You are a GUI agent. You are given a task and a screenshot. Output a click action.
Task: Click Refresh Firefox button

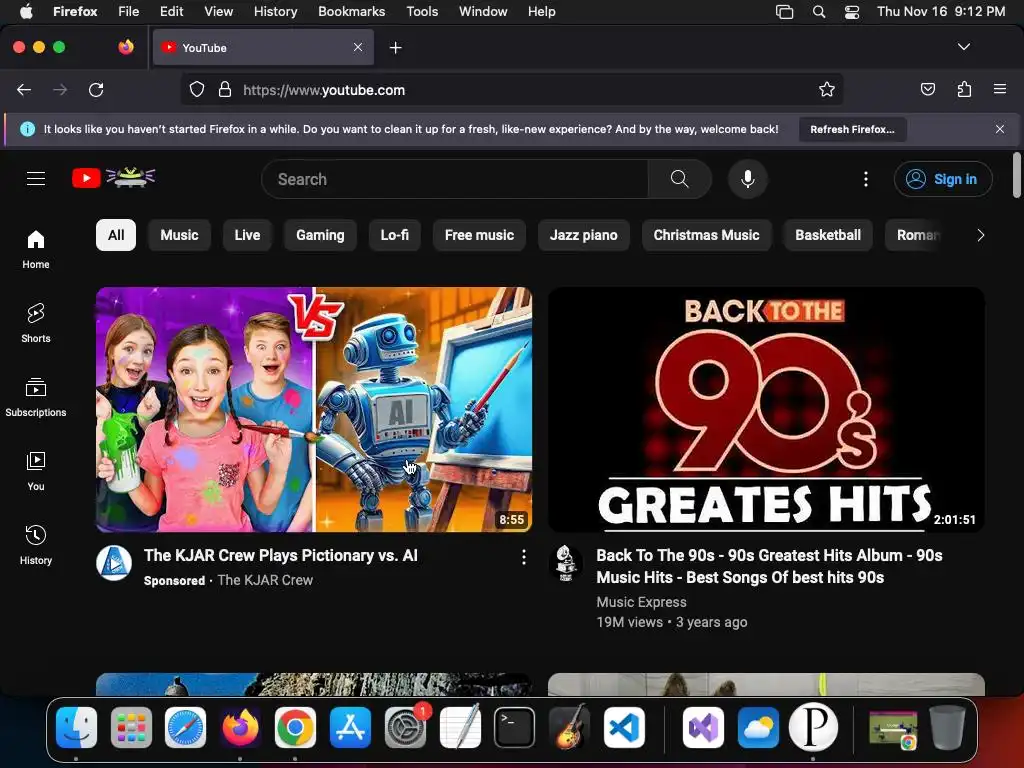click(x=852, y=129)
